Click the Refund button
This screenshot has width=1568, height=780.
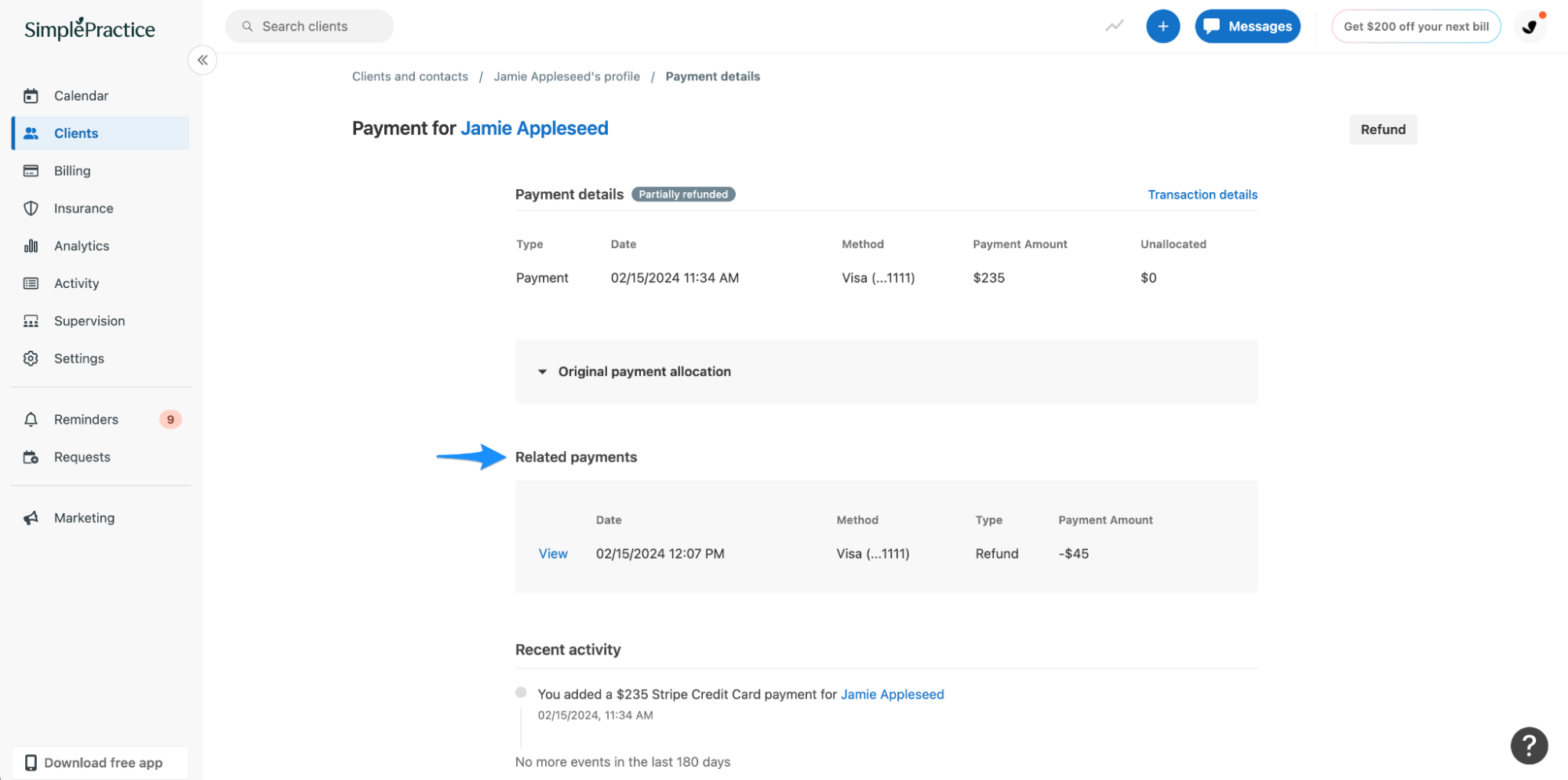(x=1383, y=129)
